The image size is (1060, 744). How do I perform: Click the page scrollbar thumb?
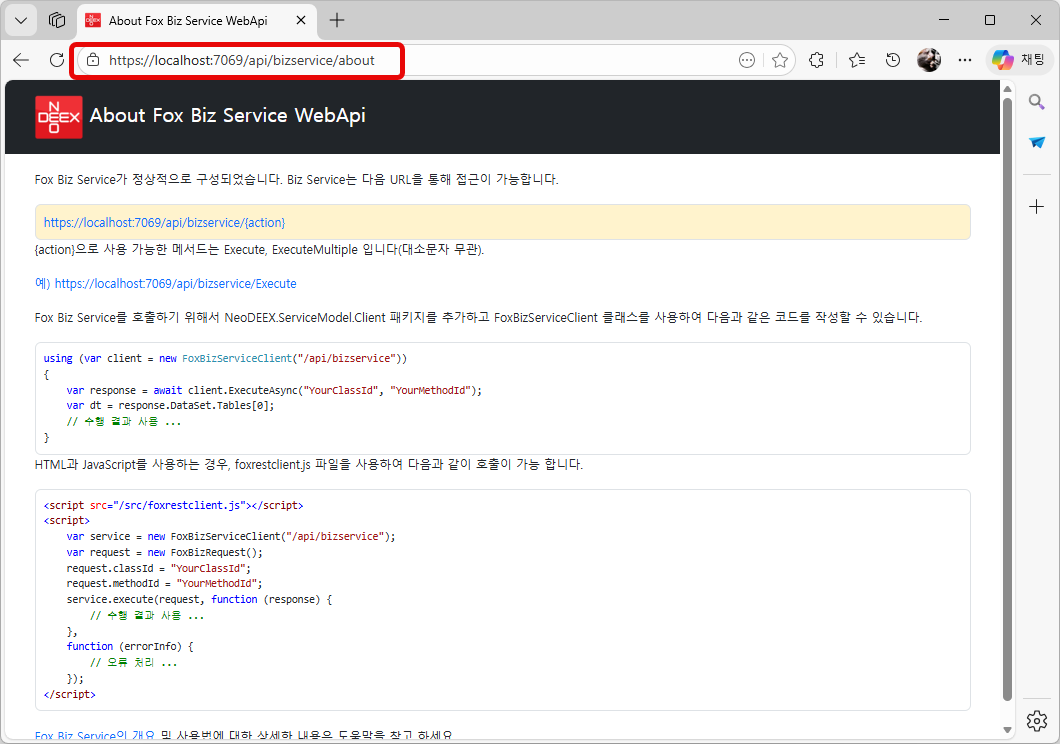click(x=1007, y=399)
